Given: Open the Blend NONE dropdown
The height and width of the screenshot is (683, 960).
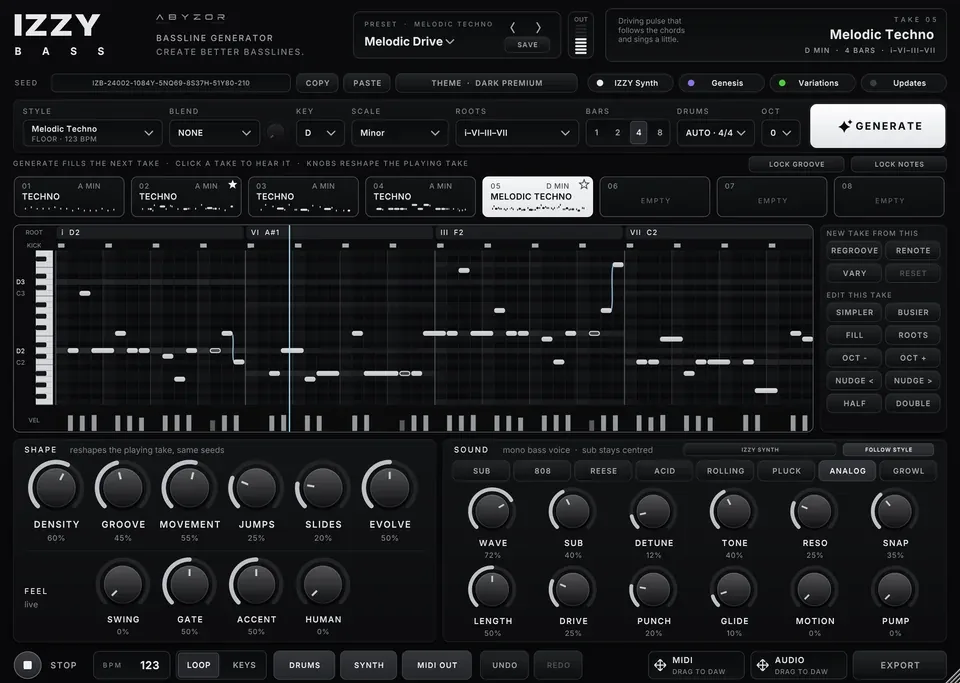Looking at the screenshot, I should click(214, 133).
